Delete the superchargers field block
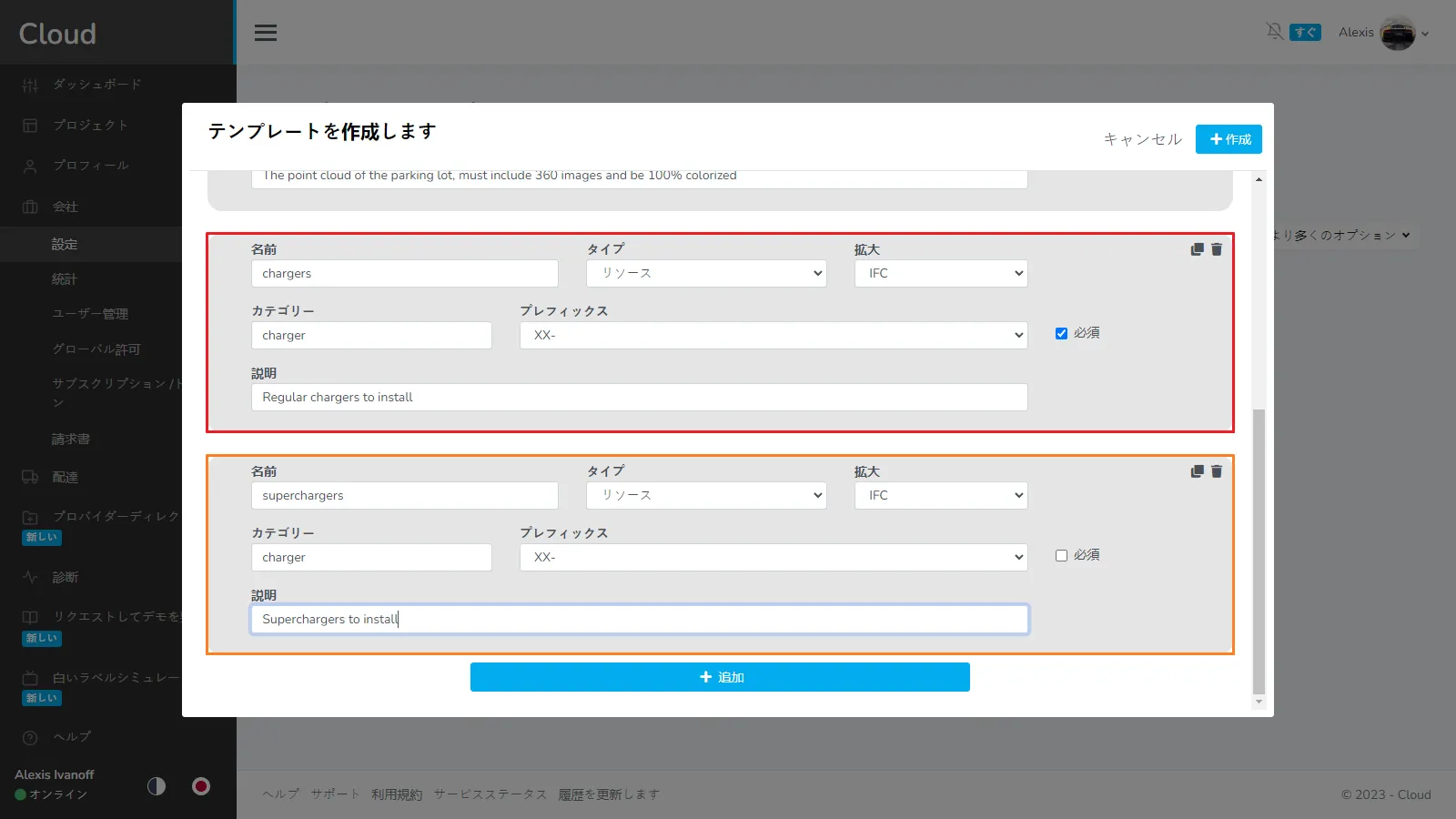The height and width of the screenshot is (819, 1456). [1217, 471]
